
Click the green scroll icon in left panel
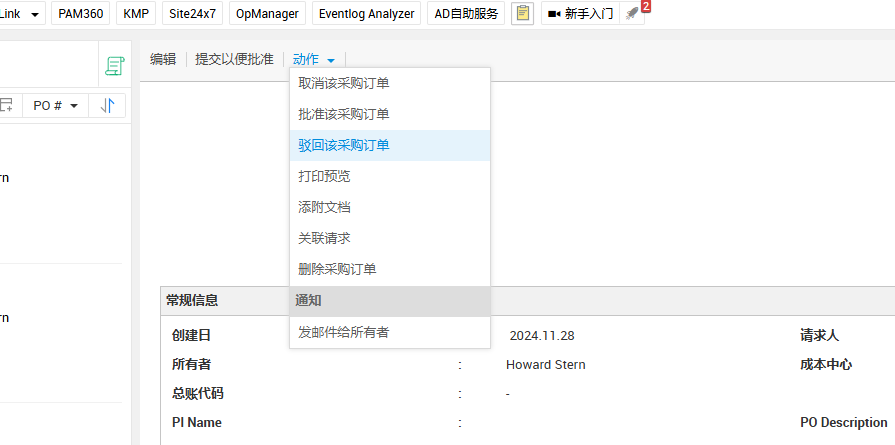[x=115, y=66]
